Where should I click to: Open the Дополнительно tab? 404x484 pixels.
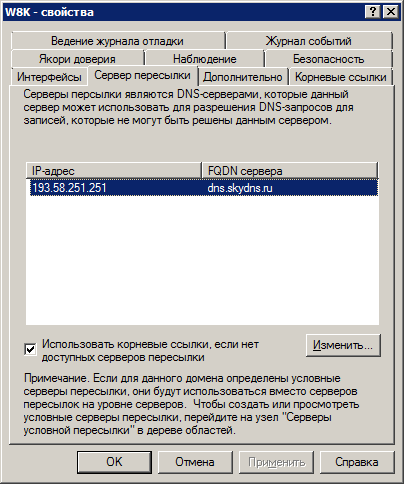(x=243, y=77)
